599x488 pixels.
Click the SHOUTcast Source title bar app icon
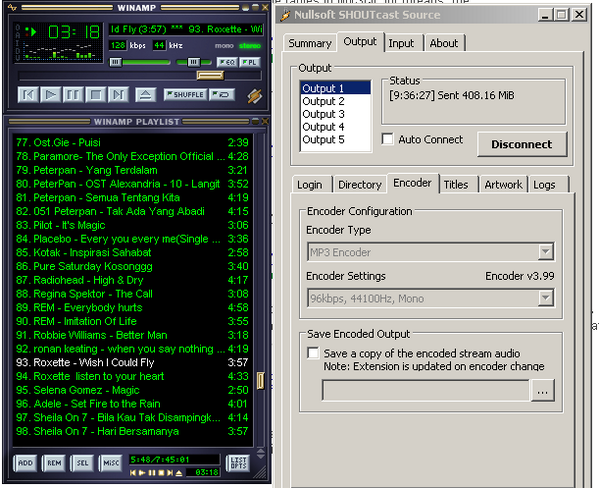(x=285, y=15)
